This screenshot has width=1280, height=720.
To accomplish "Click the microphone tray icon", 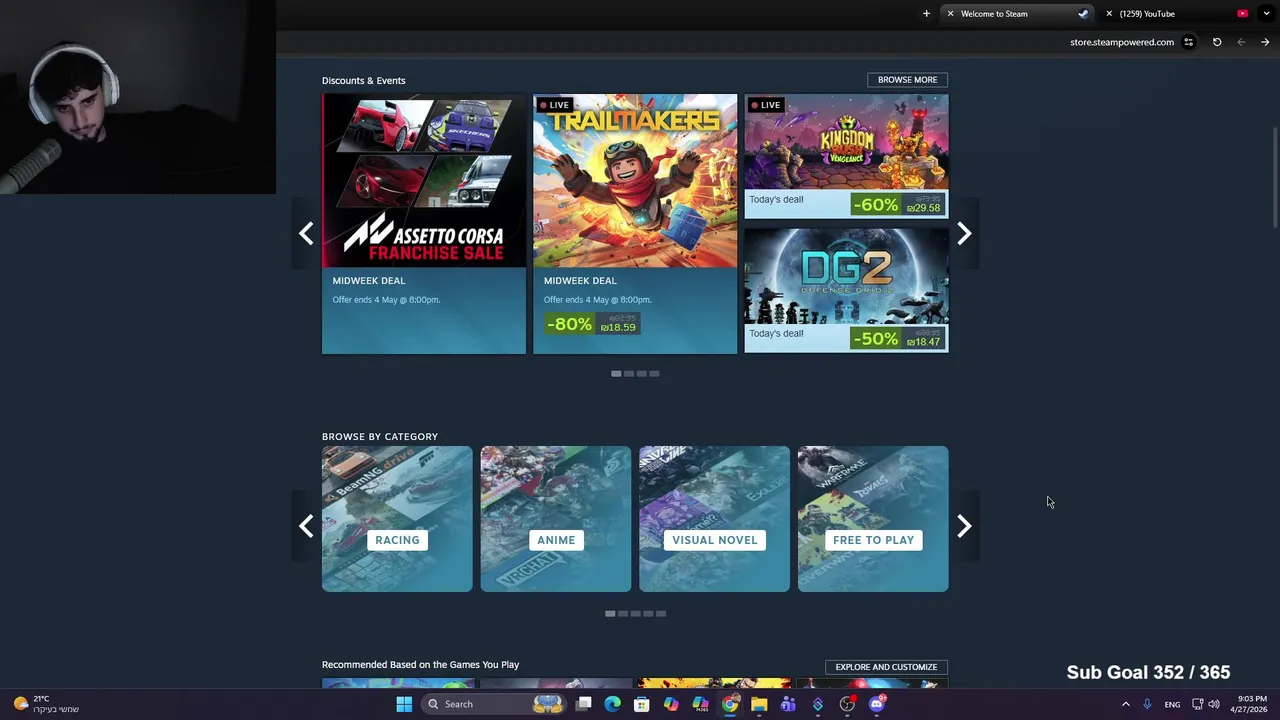I will [1147, 704].
